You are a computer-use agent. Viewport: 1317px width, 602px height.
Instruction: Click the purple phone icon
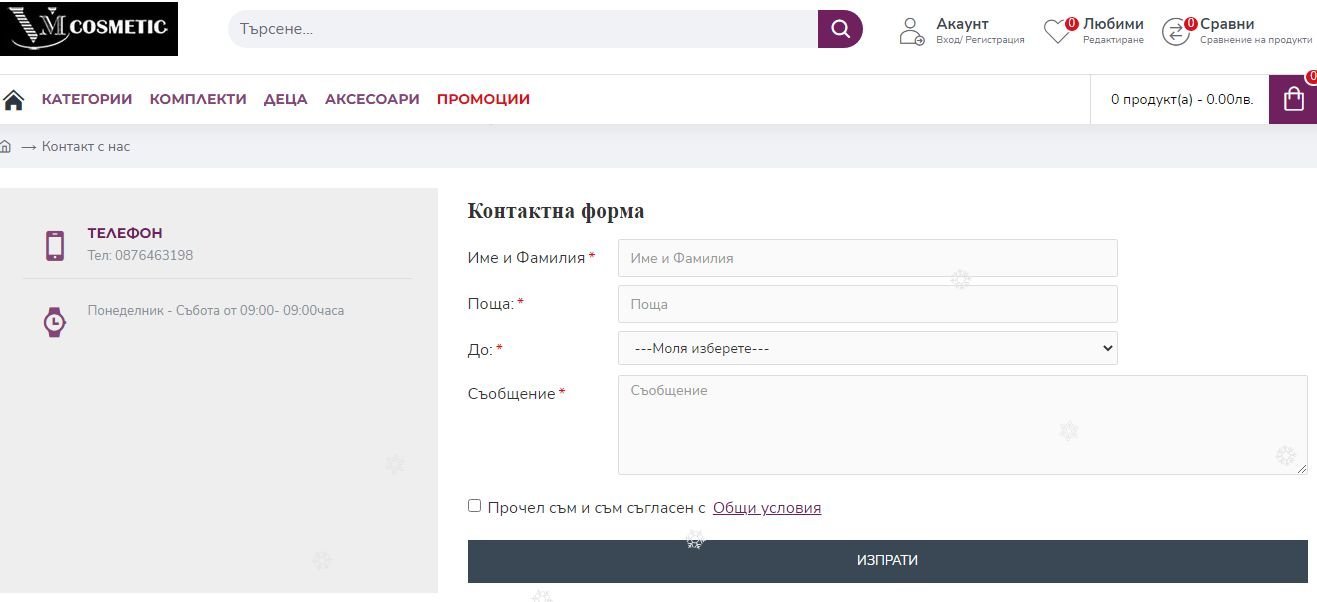(55, 245)
